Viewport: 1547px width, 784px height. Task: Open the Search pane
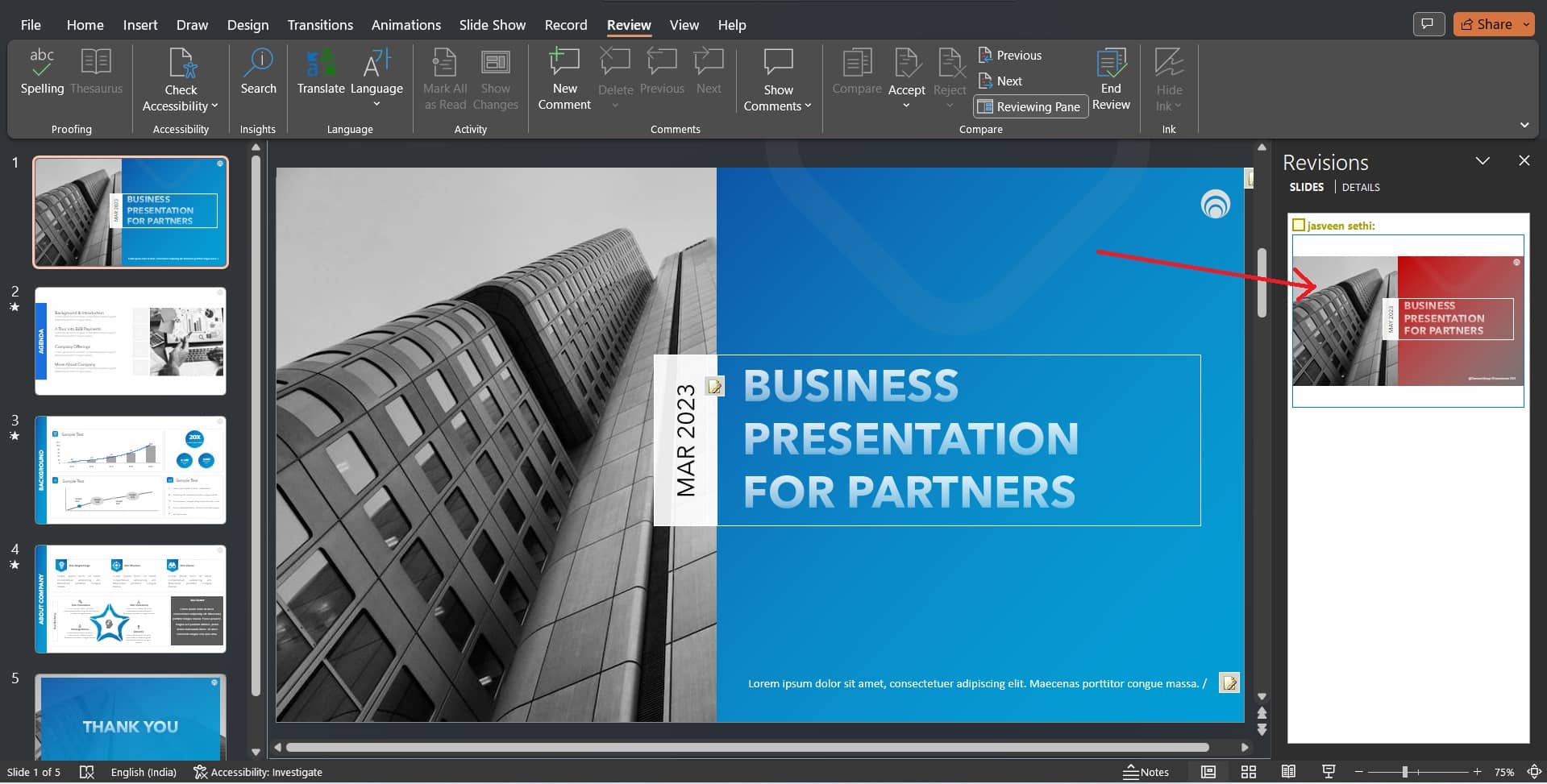tap(258, 73)
